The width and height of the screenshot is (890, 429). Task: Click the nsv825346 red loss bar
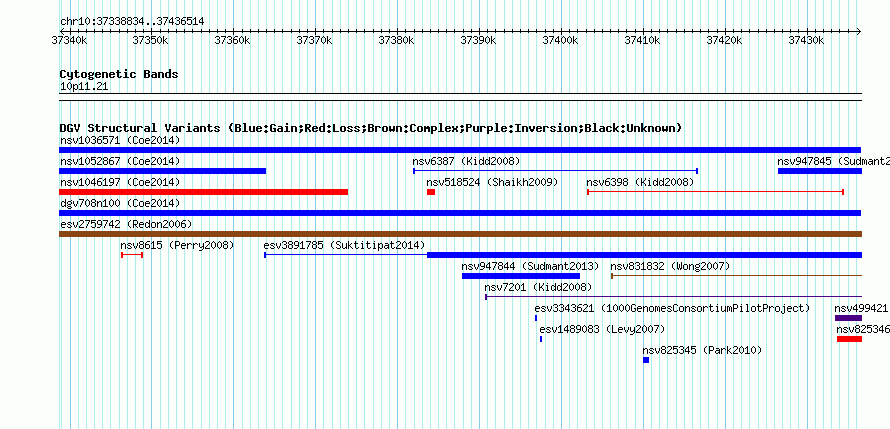coord(849,339)
